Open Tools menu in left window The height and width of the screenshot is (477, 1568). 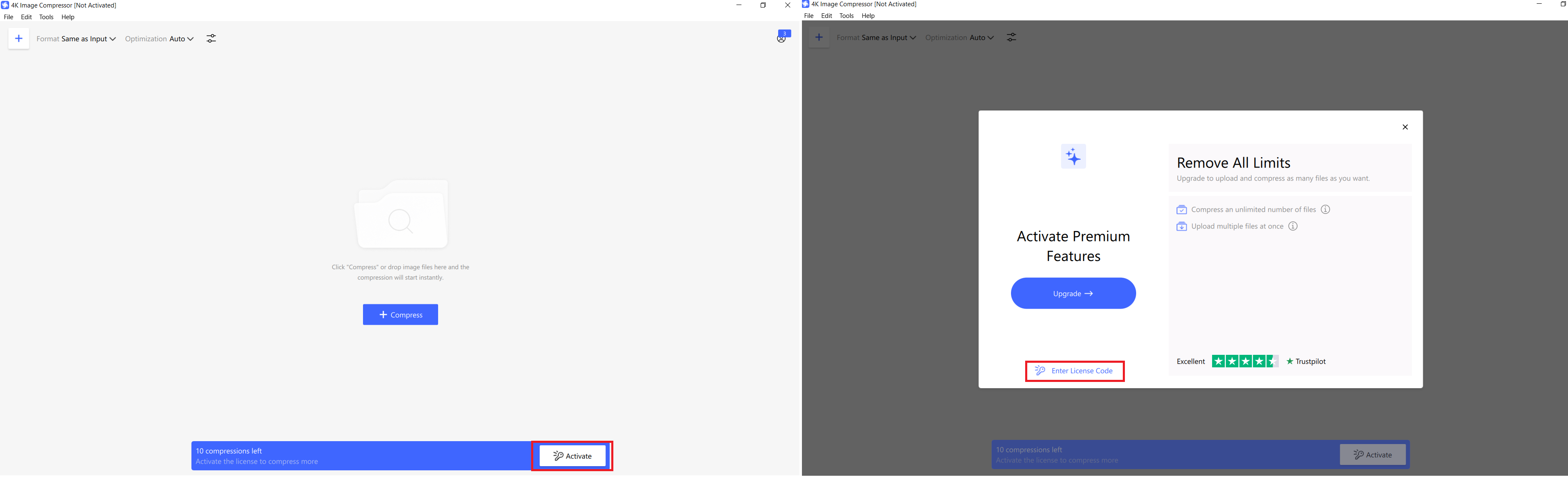46,17
